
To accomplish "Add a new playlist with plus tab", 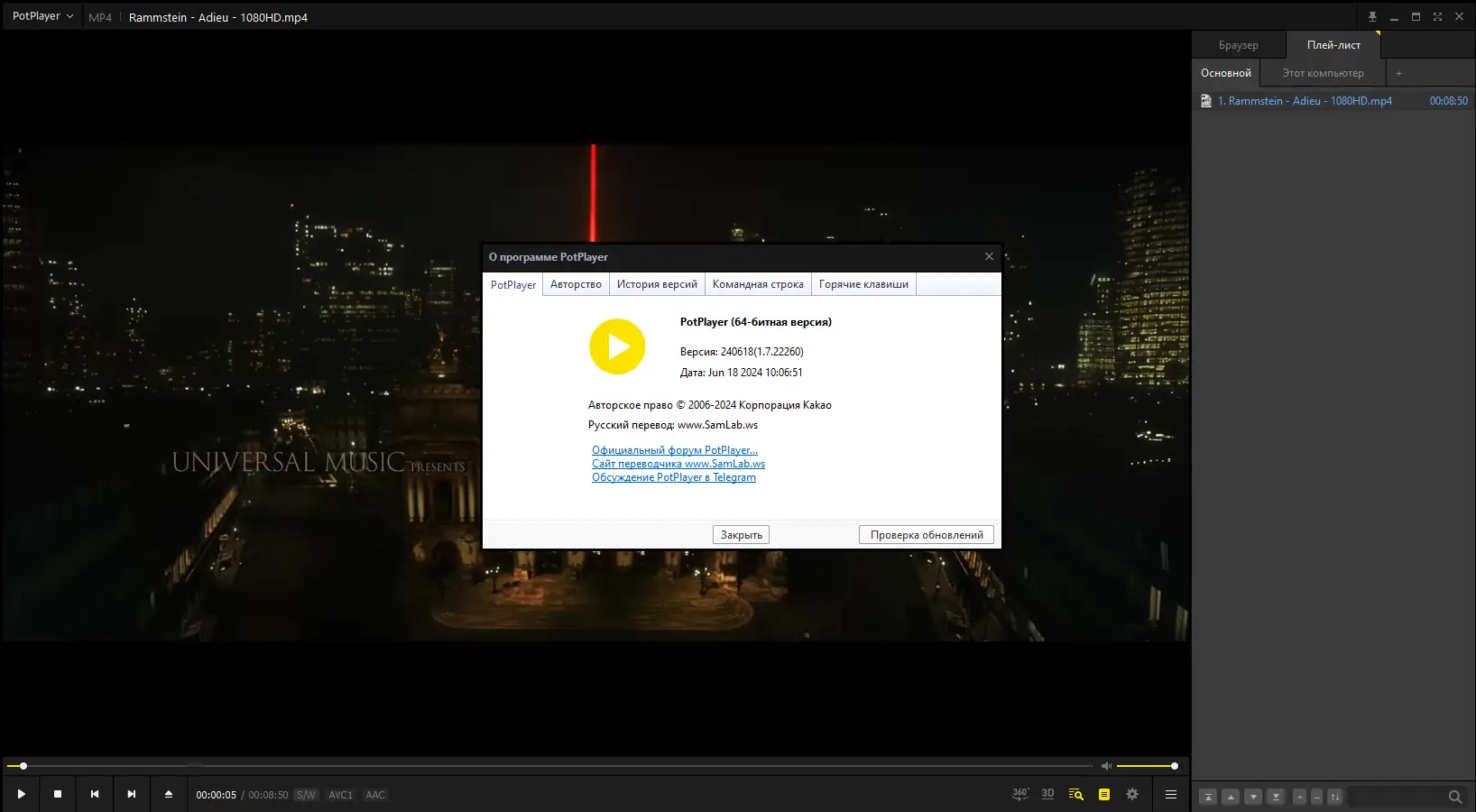I will pos(1399,73).
